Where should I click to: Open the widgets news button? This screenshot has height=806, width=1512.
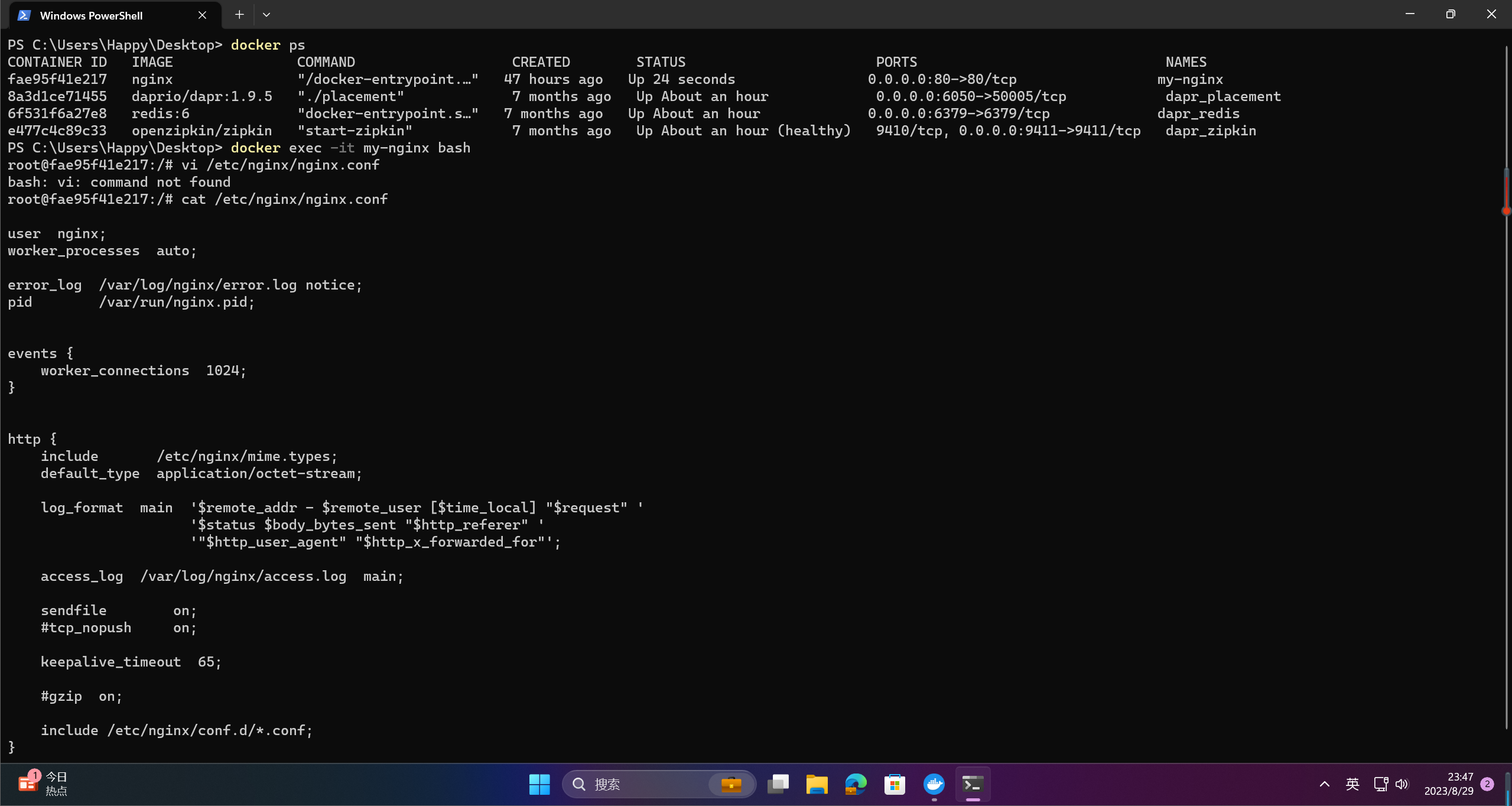point(43,784)
